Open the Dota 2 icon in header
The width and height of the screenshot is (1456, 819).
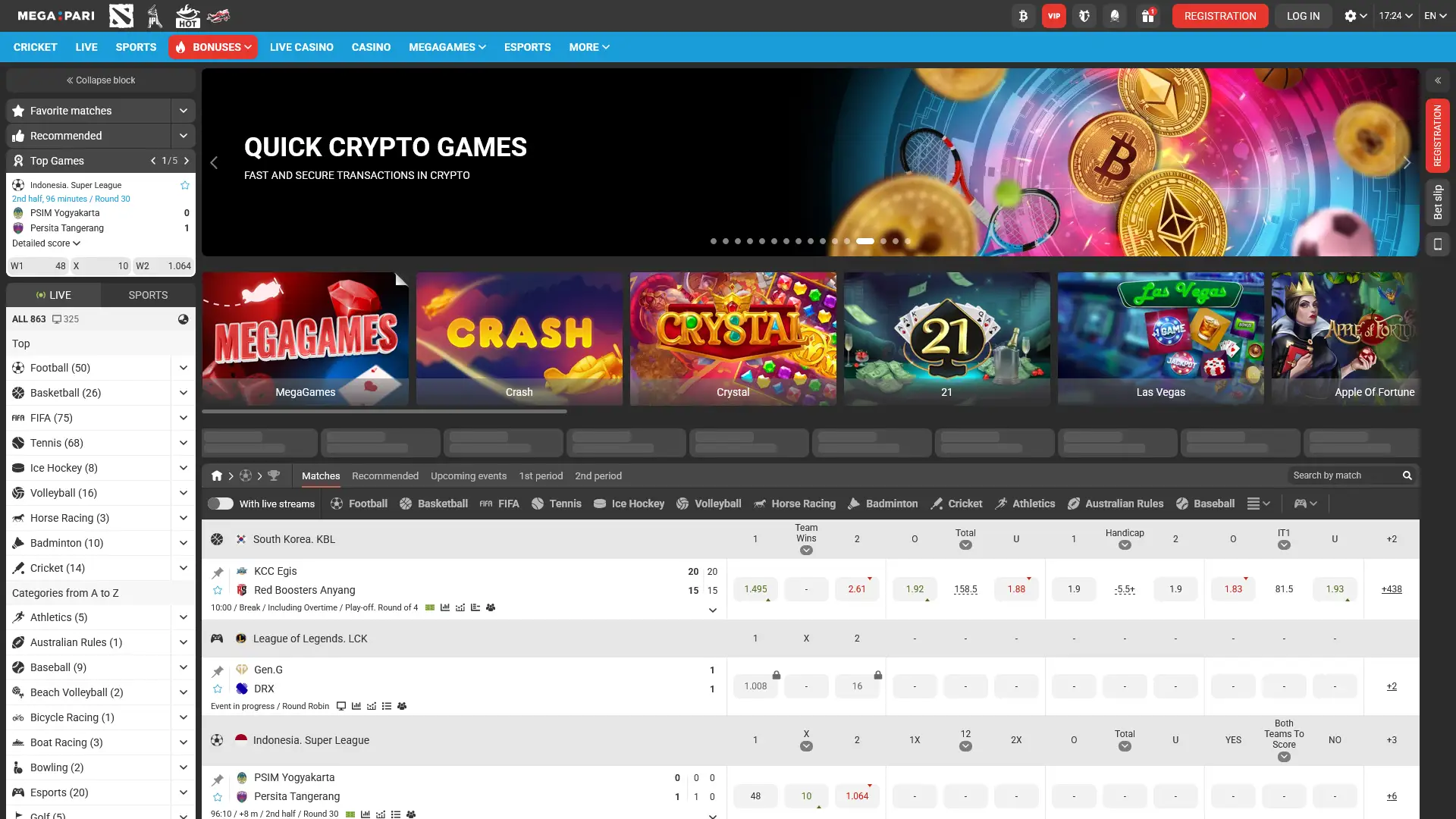(121, 15)
